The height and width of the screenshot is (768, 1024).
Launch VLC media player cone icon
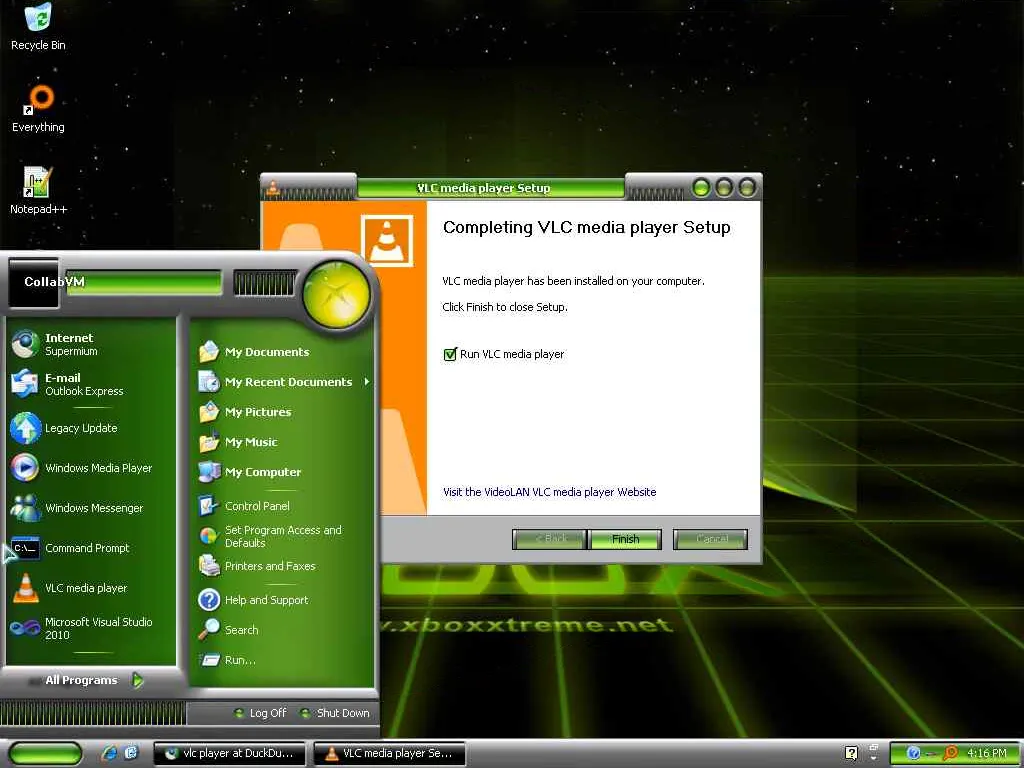25,588
